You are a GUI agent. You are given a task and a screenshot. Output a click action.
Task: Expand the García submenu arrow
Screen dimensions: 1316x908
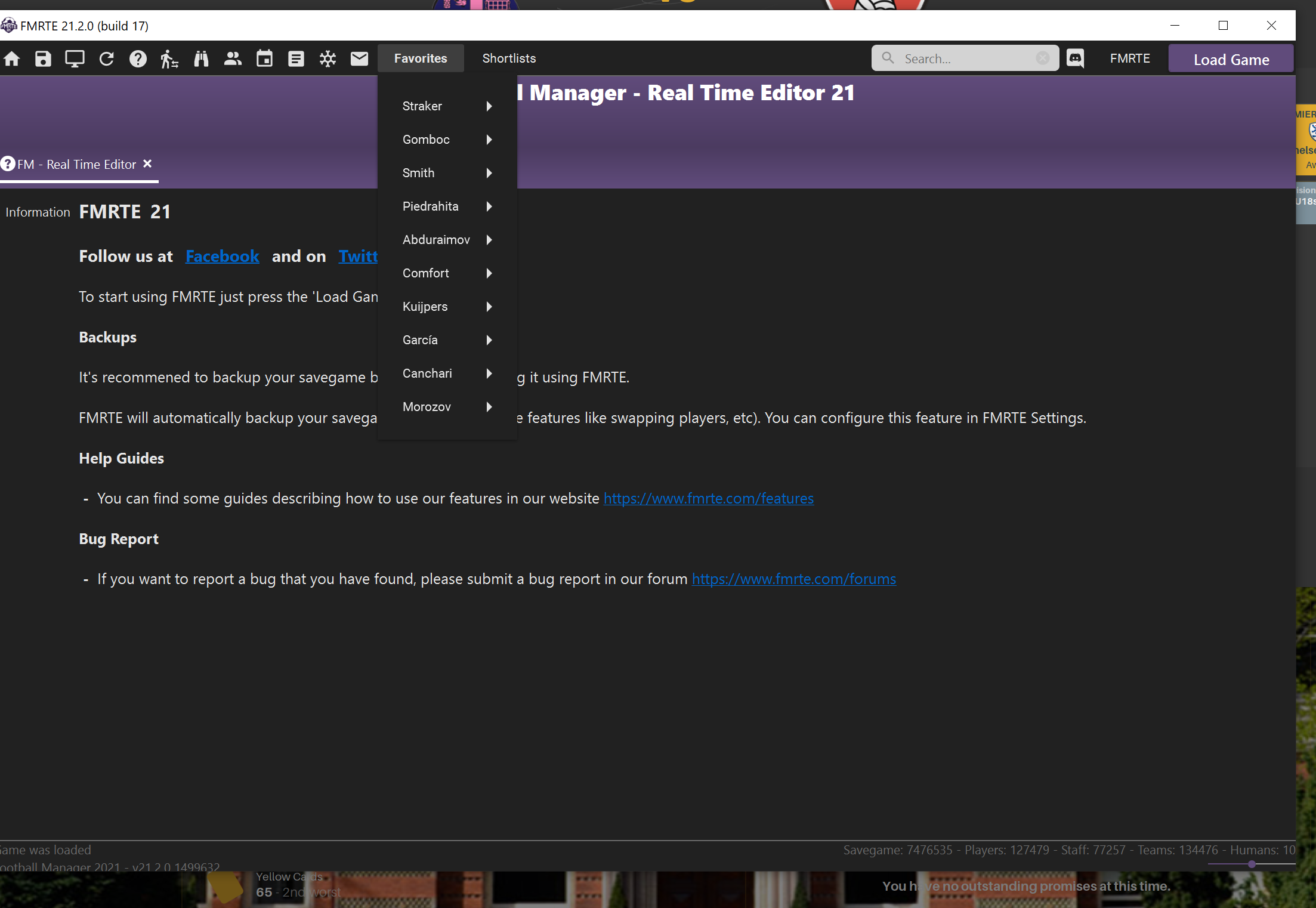(489, 340)
